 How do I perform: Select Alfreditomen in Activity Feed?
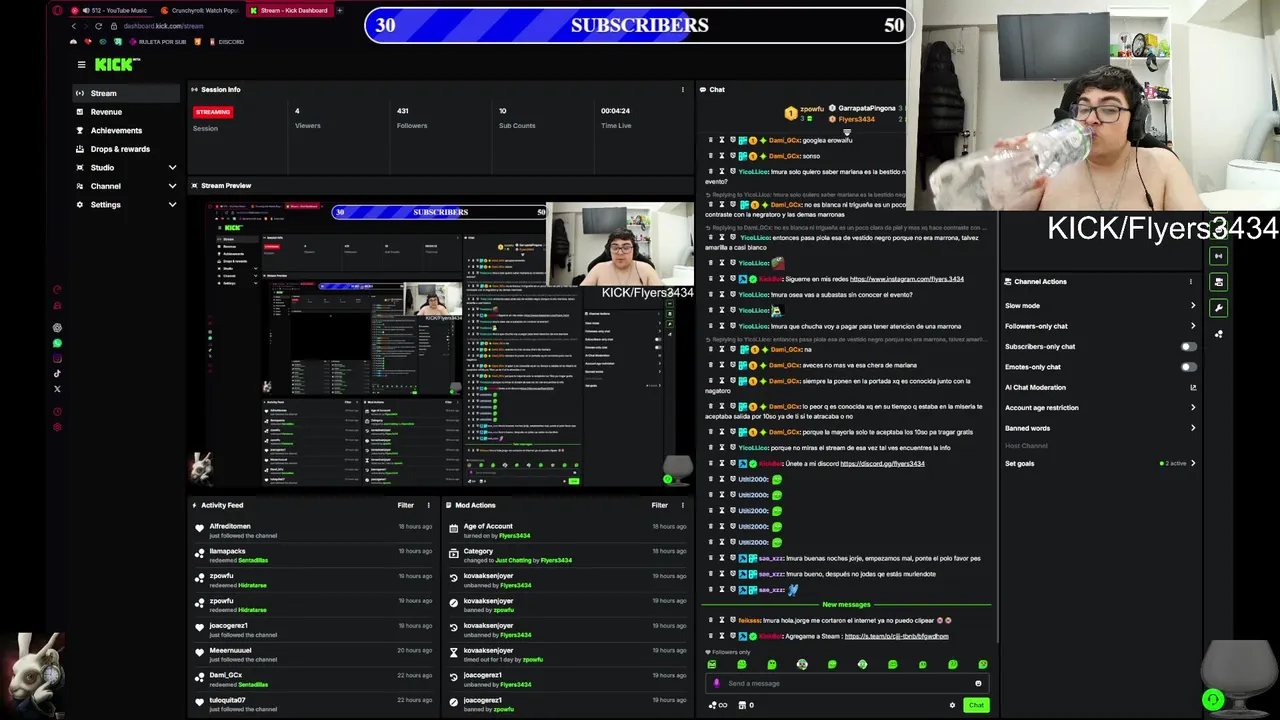click(x=230, y=526)
